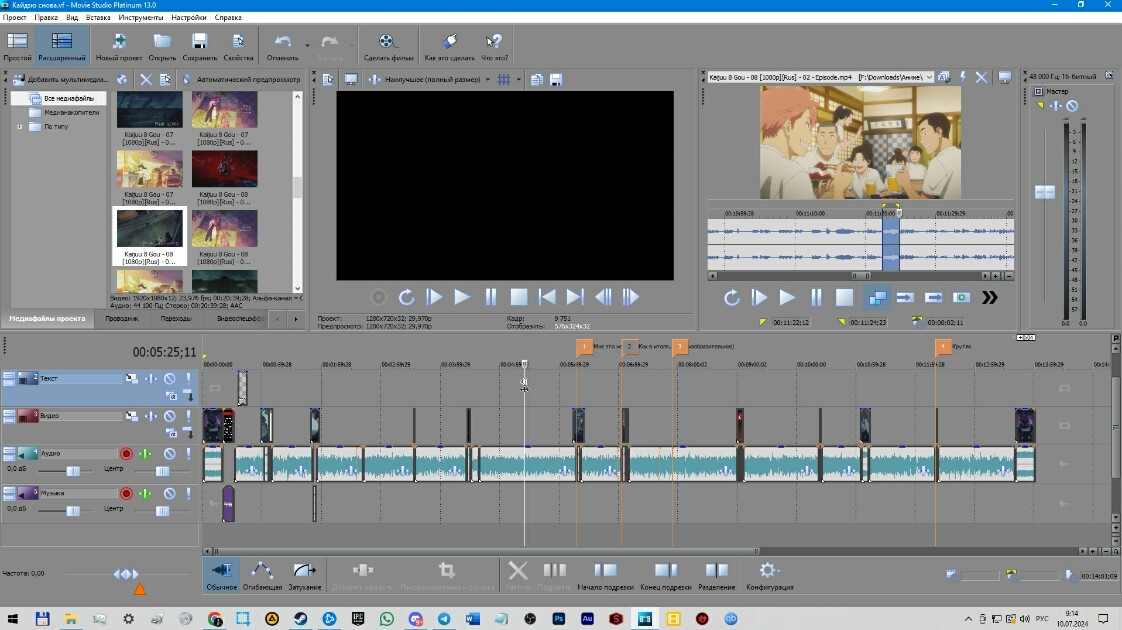
Task: Select 'Медианакопители' tree item
Action: tap(72, 112)
